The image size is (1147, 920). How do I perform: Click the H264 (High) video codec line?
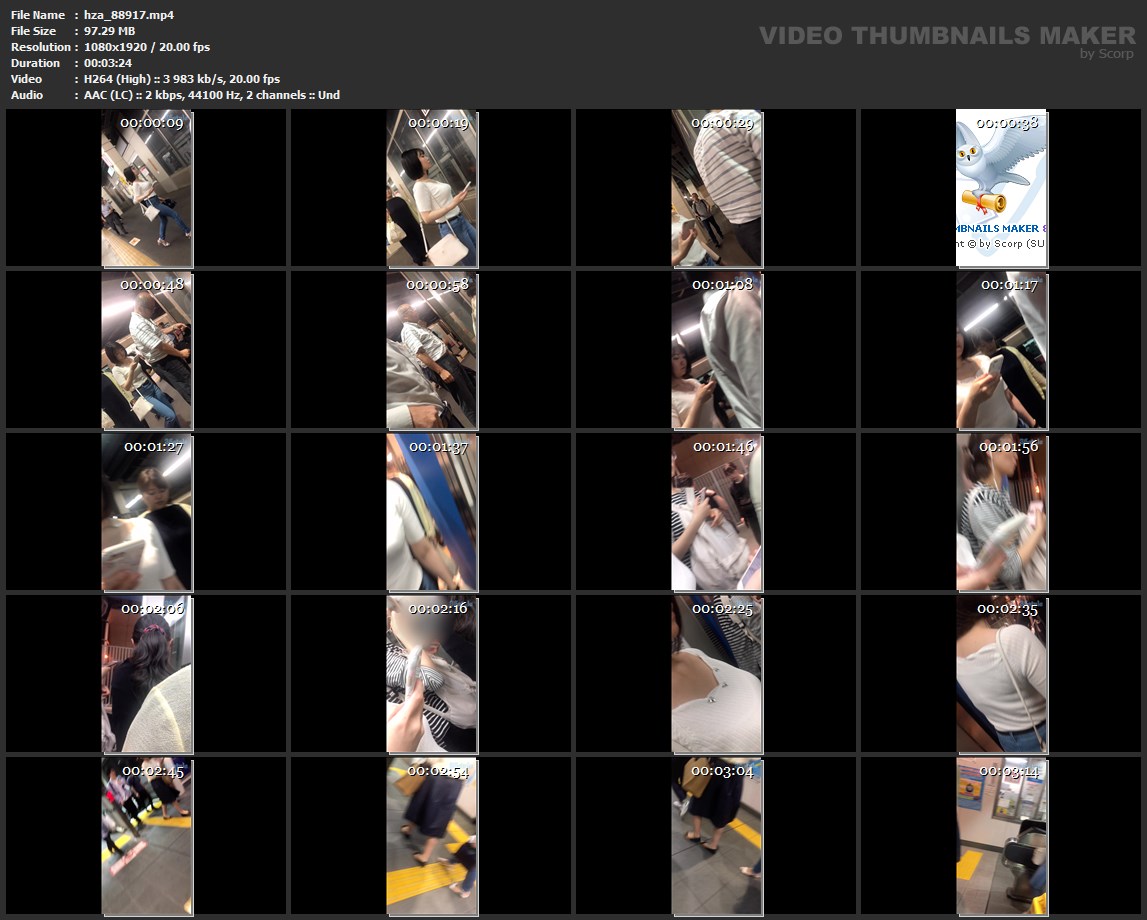[181, 79]
